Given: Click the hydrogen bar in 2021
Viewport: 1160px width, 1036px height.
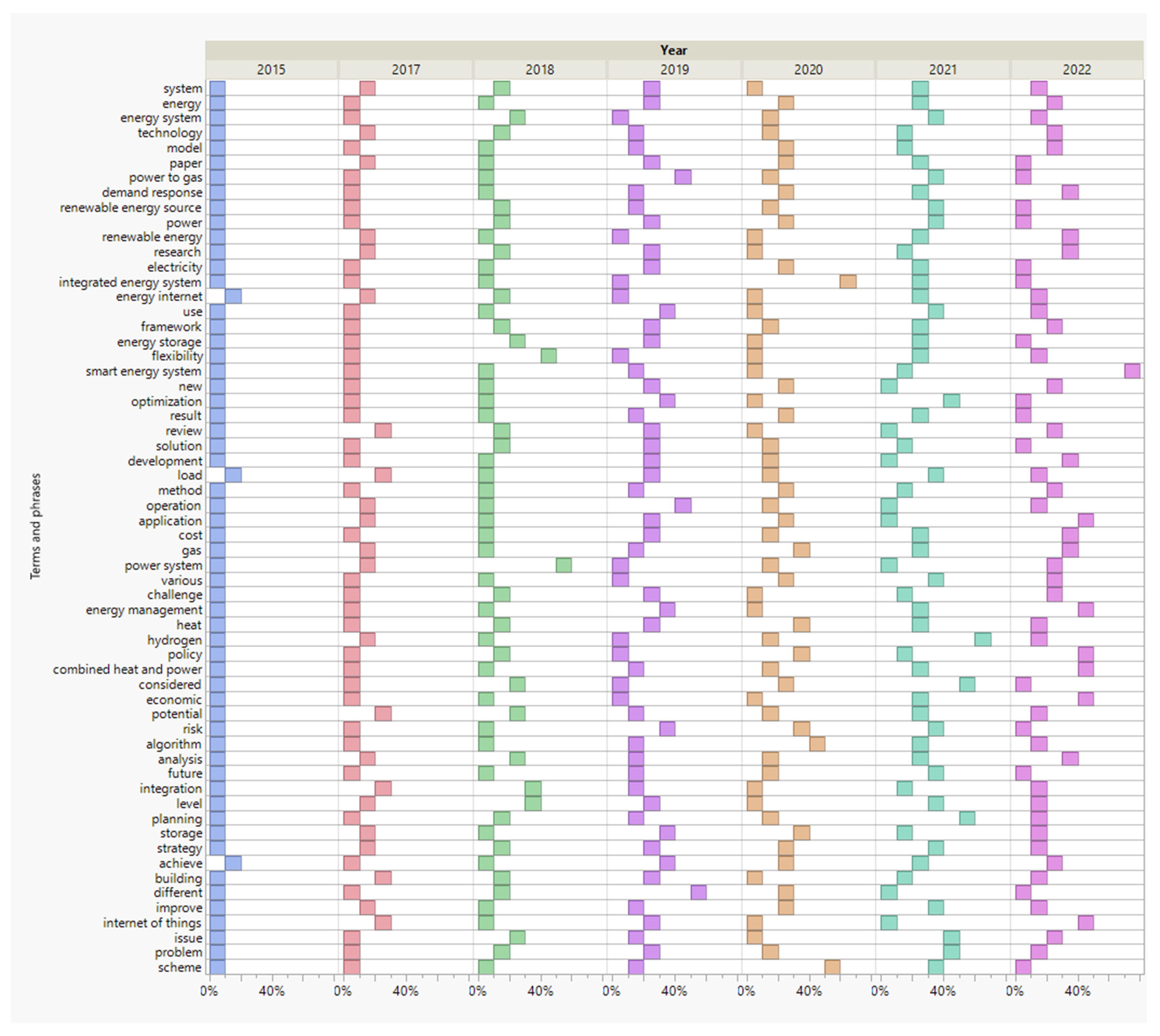Looking at the screenshot, I should (x=983, y=639).
